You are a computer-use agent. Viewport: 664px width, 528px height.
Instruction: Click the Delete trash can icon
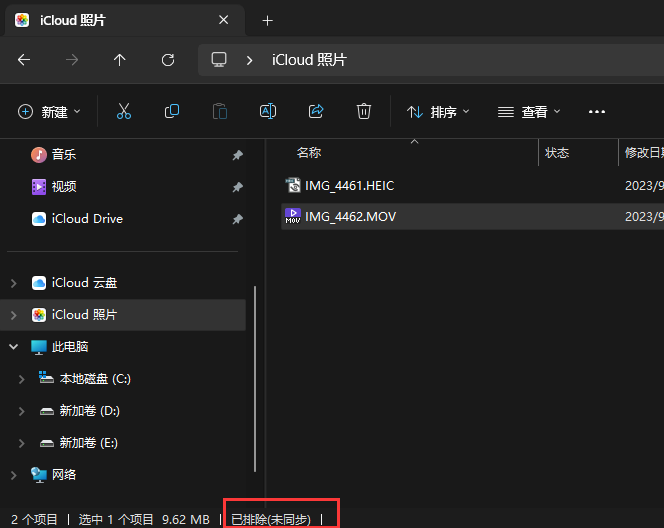pyautogui.click(x=365, y=112)
